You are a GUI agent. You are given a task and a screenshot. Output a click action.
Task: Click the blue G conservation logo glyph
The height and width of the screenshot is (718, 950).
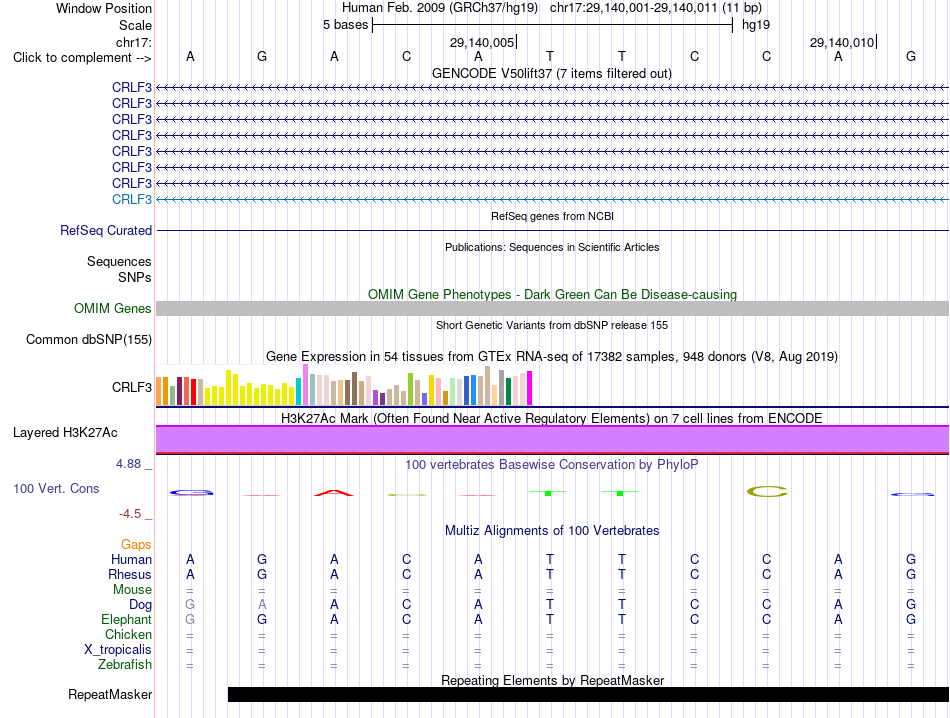191,493
